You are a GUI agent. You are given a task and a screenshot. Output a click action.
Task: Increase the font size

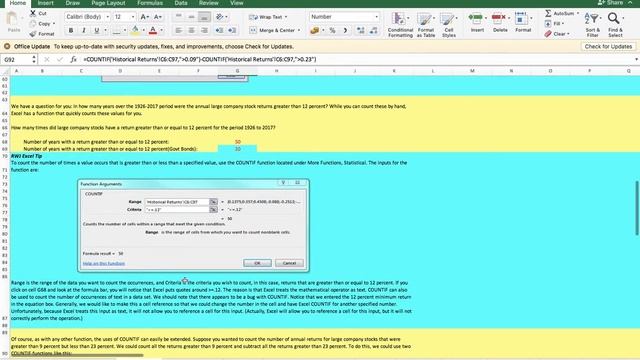(x=144, y=17)
